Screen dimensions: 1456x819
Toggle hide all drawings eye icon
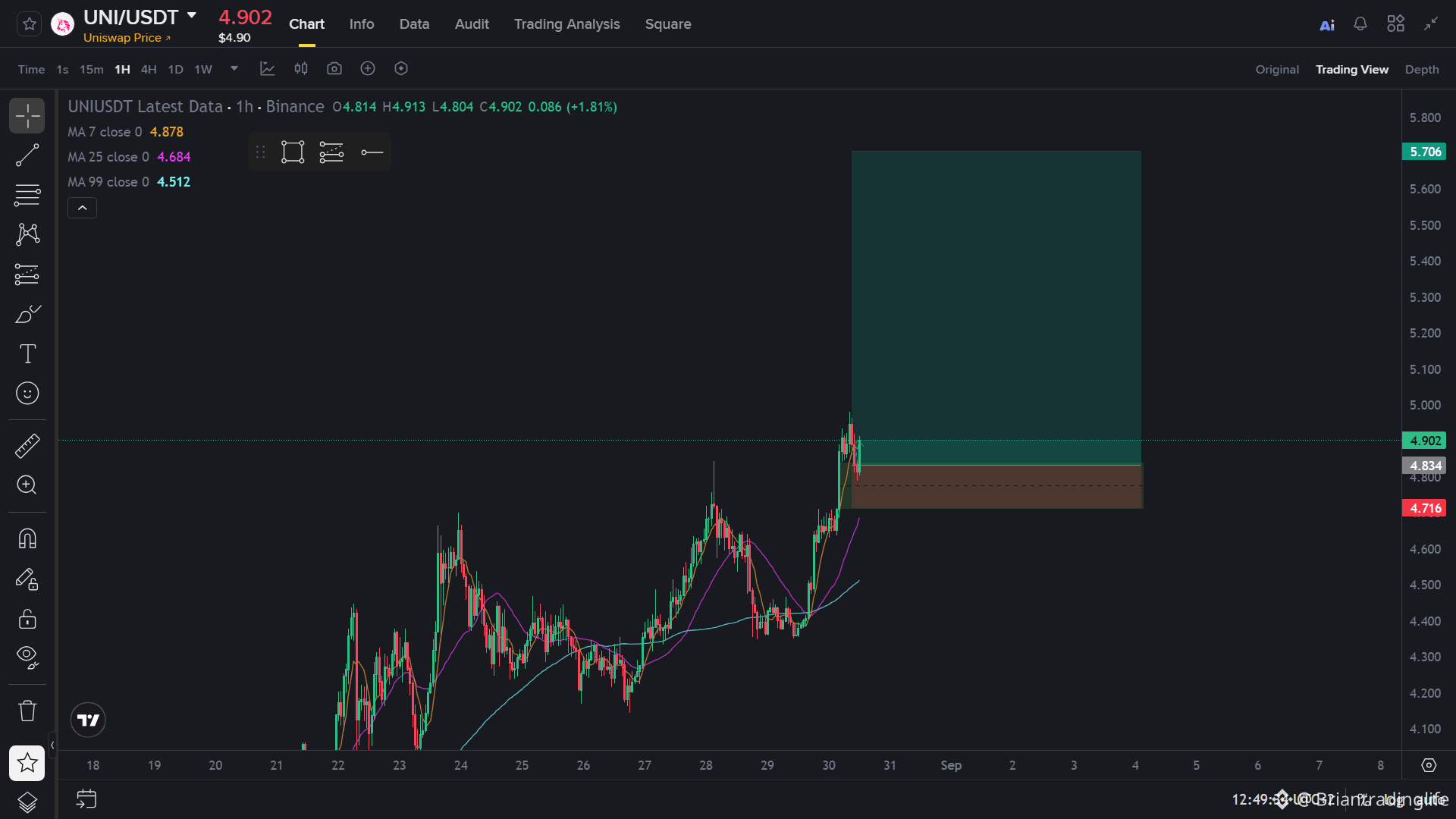point(27,657)
